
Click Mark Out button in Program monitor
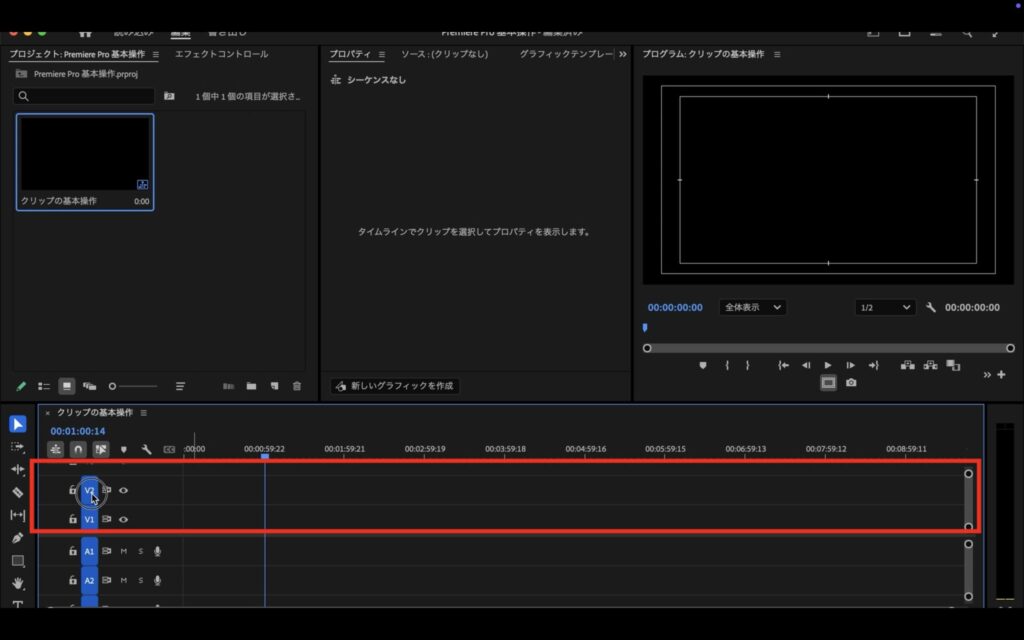pos(748,366)
